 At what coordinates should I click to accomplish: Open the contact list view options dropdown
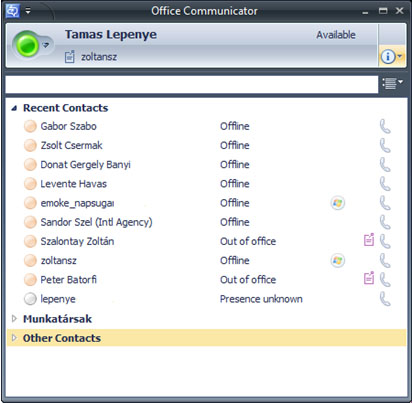pos(392,83)
